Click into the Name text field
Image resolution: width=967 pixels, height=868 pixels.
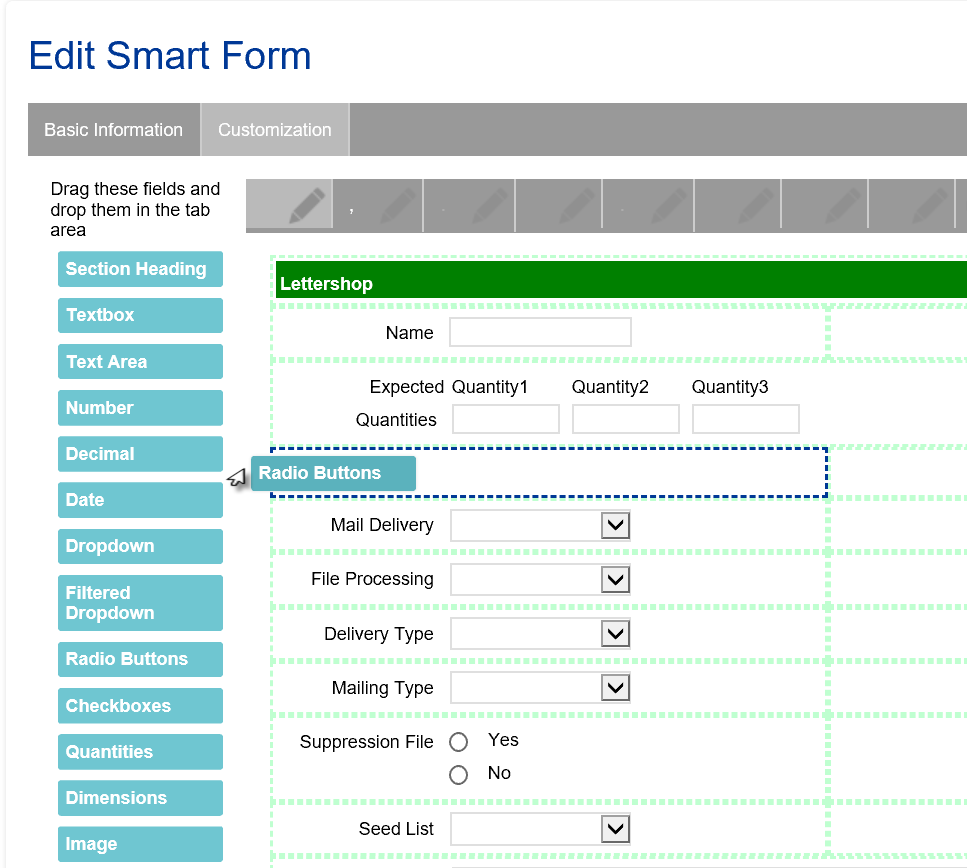(x=540, y=332)
